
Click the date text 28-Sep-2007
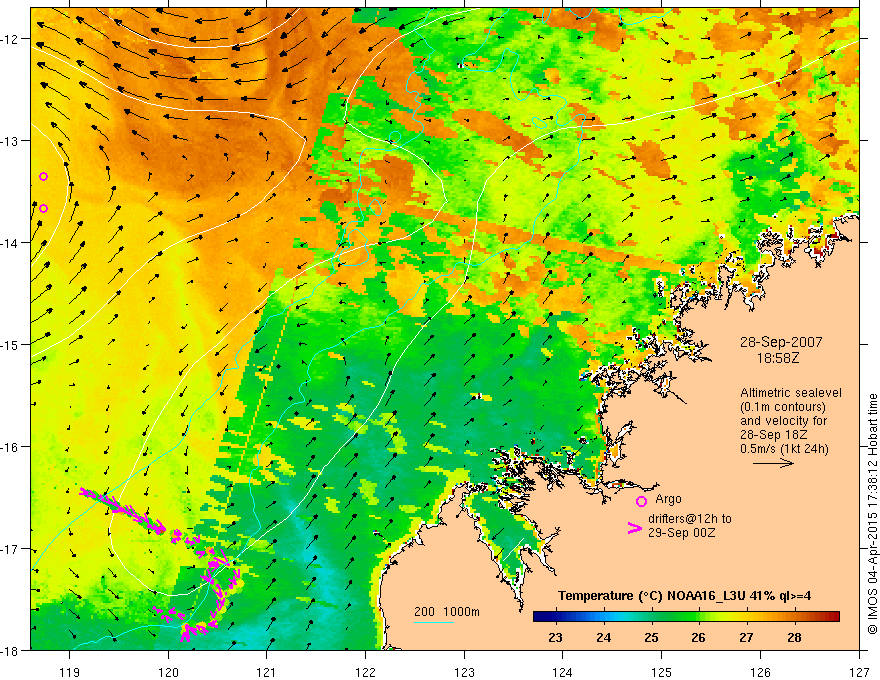coord(781,342)
